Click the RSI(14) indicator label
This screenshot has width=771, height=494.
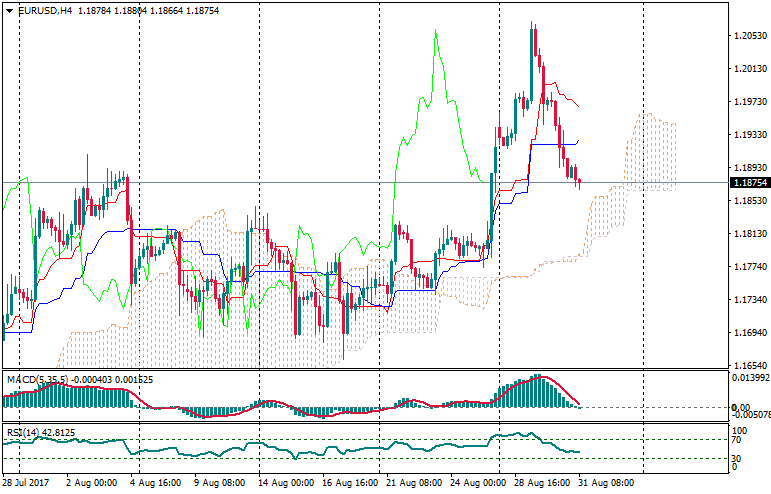pyautogui.click(x=22, y=432)
